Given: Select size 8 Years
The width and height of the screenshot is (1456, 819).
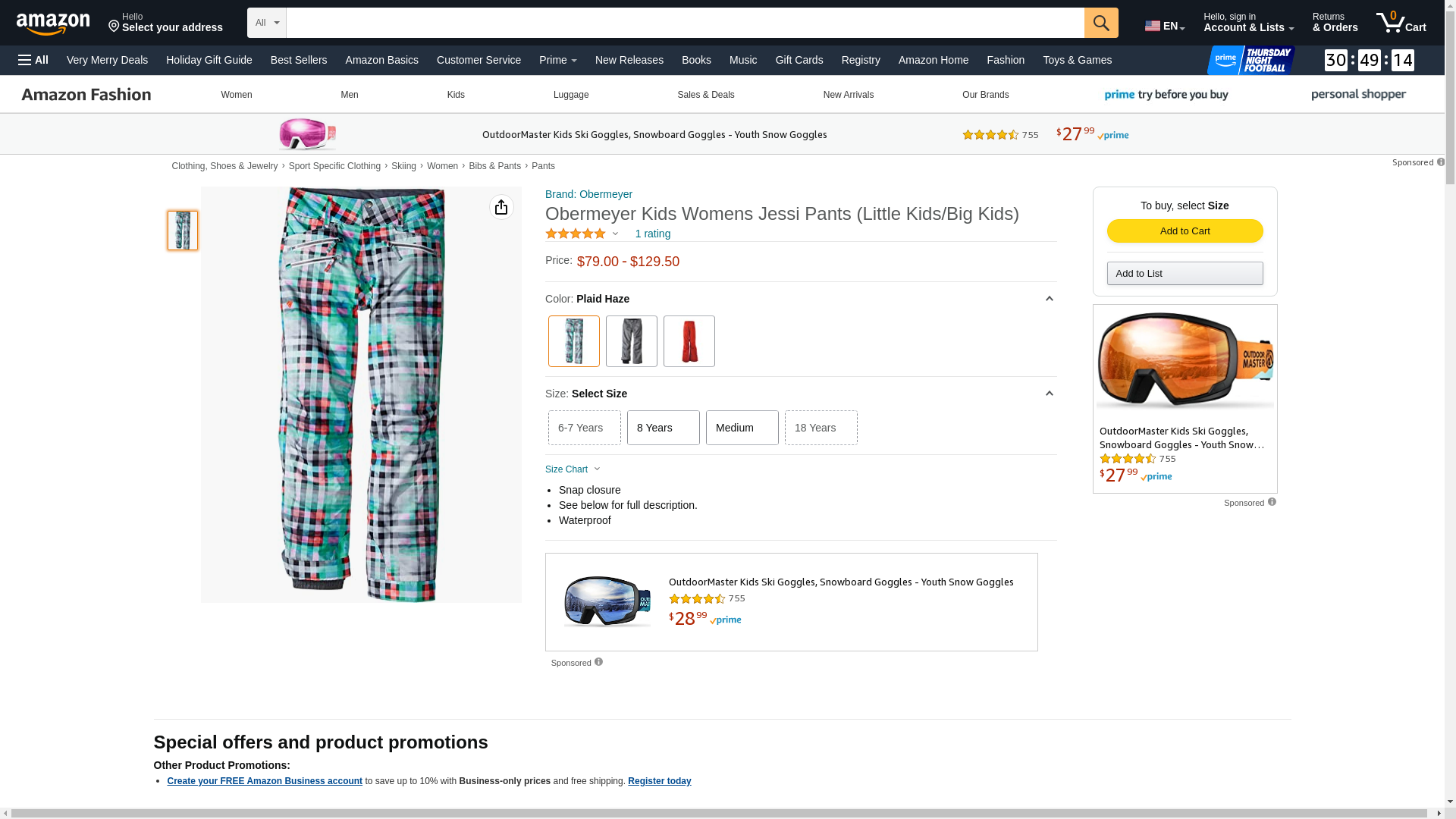Looking at the screenshot, I should [x=663, y=428].
